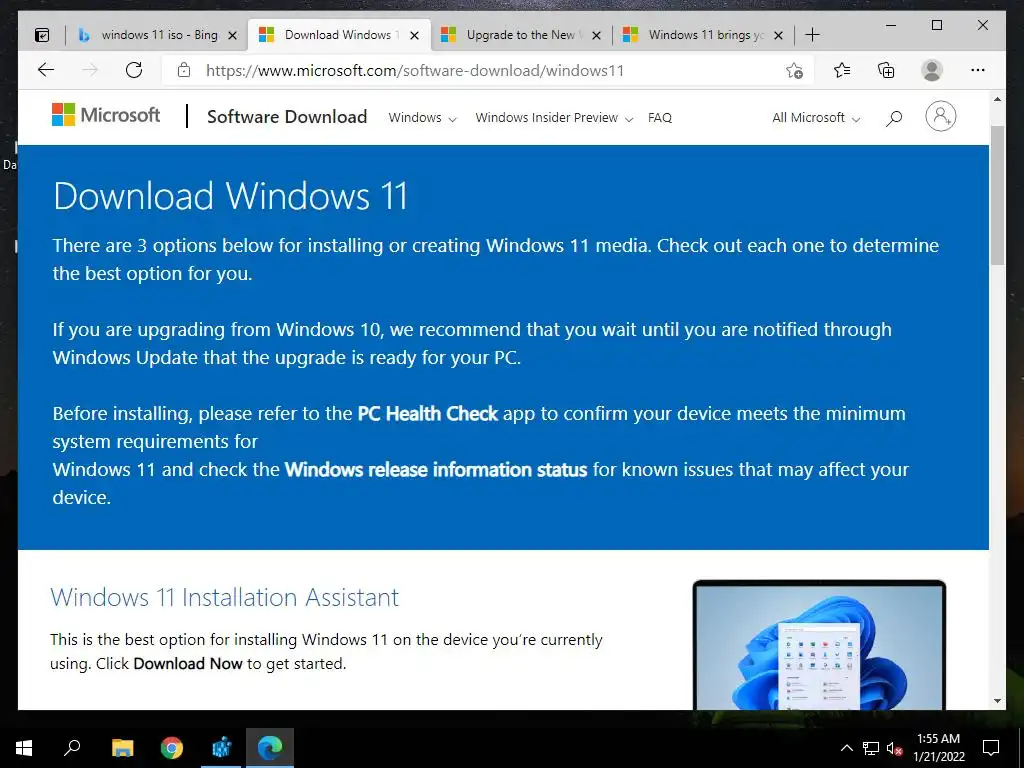Screen dimensions: 1024x768
Task: Open the Favorites list icon
Action: pos(842,70)
